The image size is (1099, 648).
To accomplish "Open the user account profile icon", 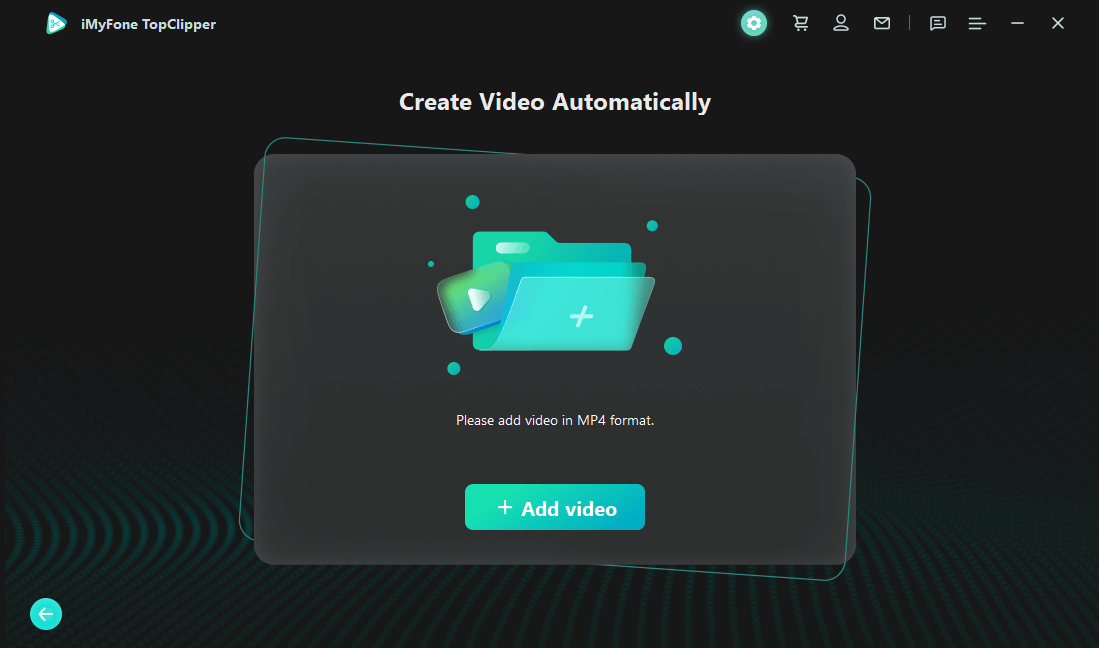I will pyautogui.click(x=841, y=23).
